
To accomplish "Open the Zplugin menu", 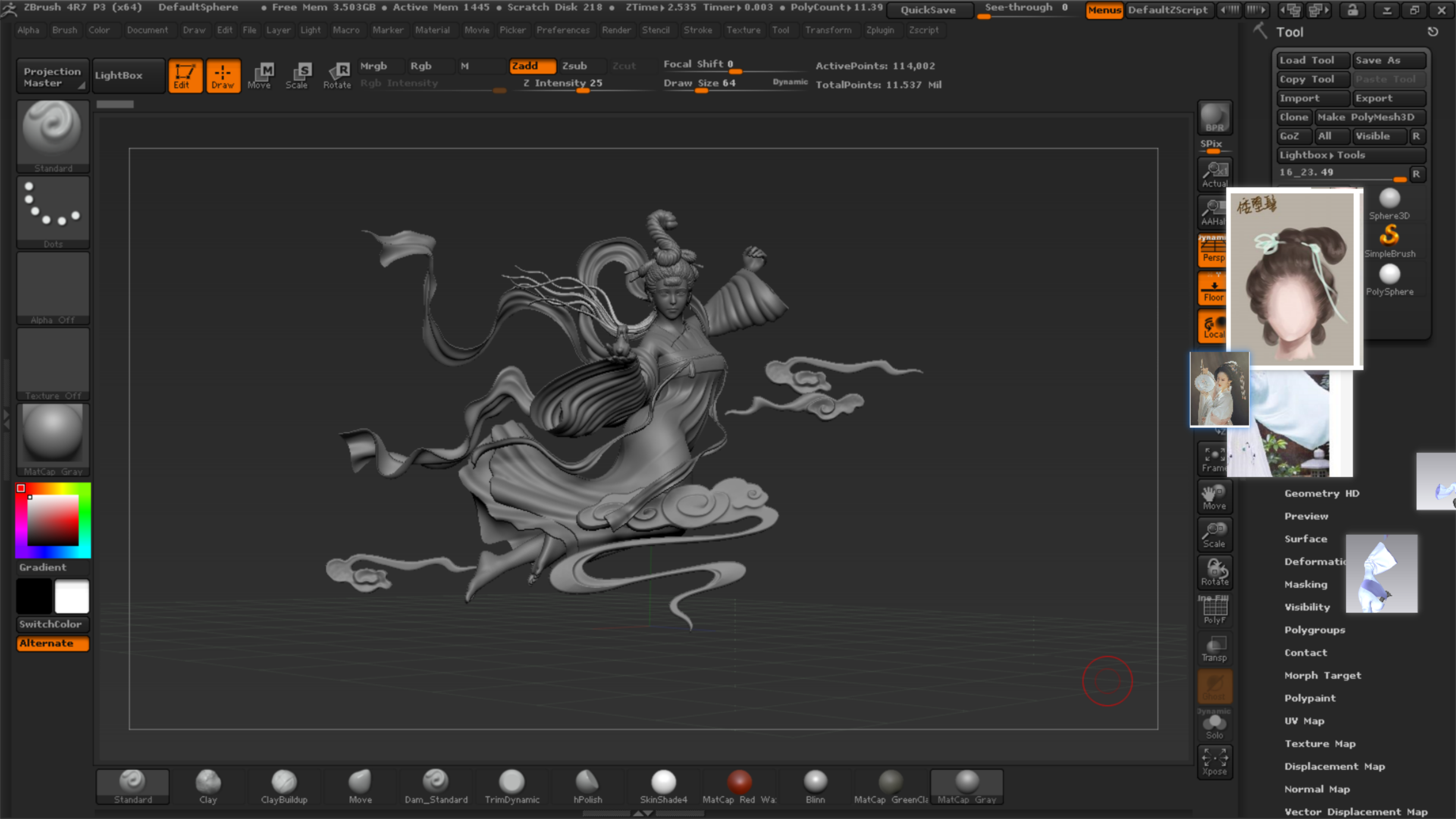I will point(880,30).
